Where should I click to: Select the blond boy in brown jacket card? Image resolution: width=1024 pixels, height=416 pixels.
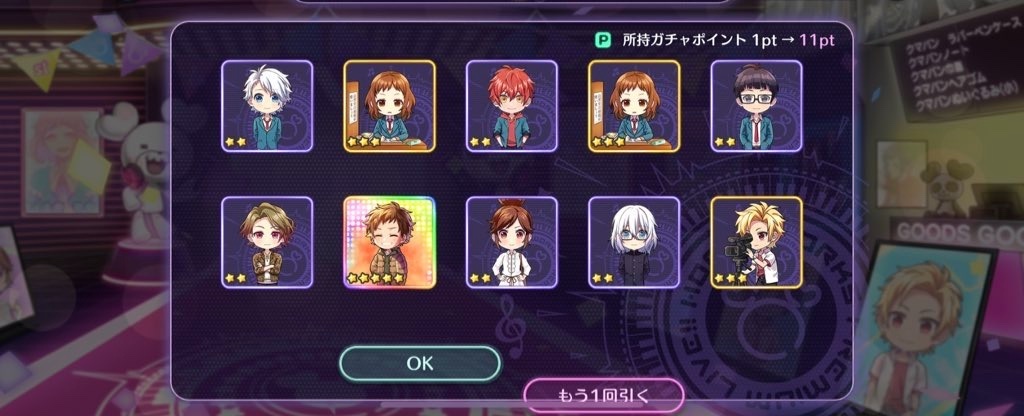coord(267,242)
